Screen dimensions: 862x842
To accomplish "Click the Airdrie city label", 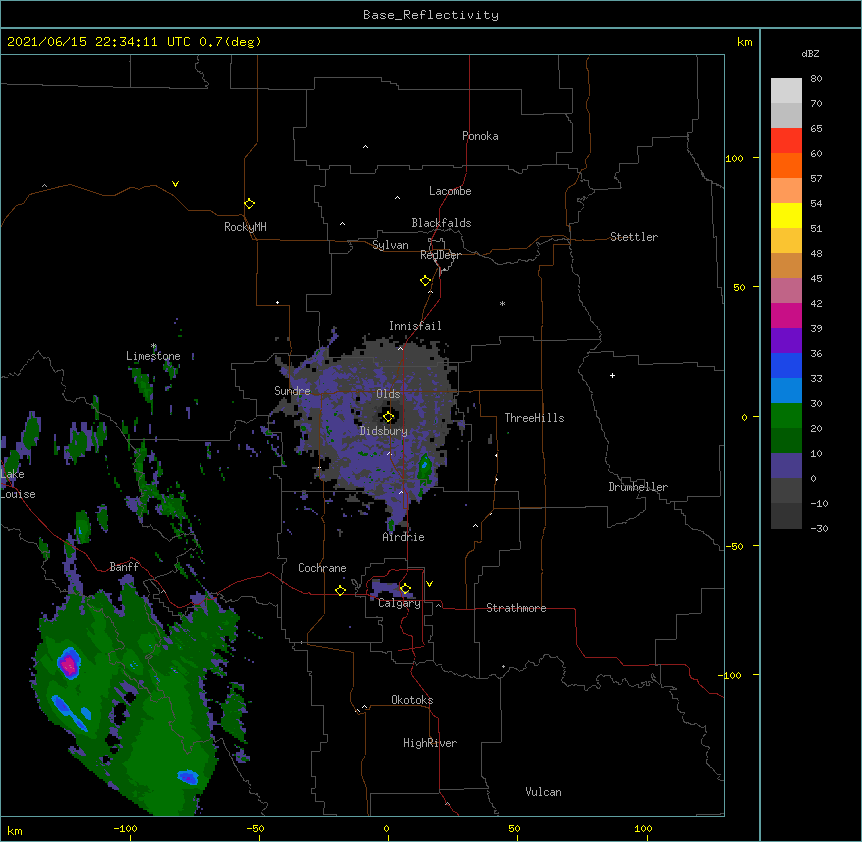I will pyautogui.click(x=403, y=537).
